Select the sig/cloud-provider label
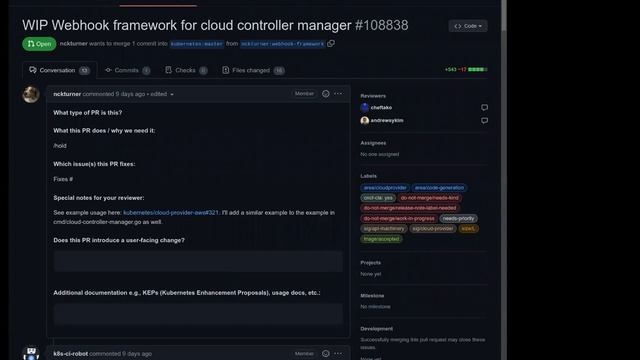Image resolution: width=640 pixels, height=360 pixels. point(433,229)
